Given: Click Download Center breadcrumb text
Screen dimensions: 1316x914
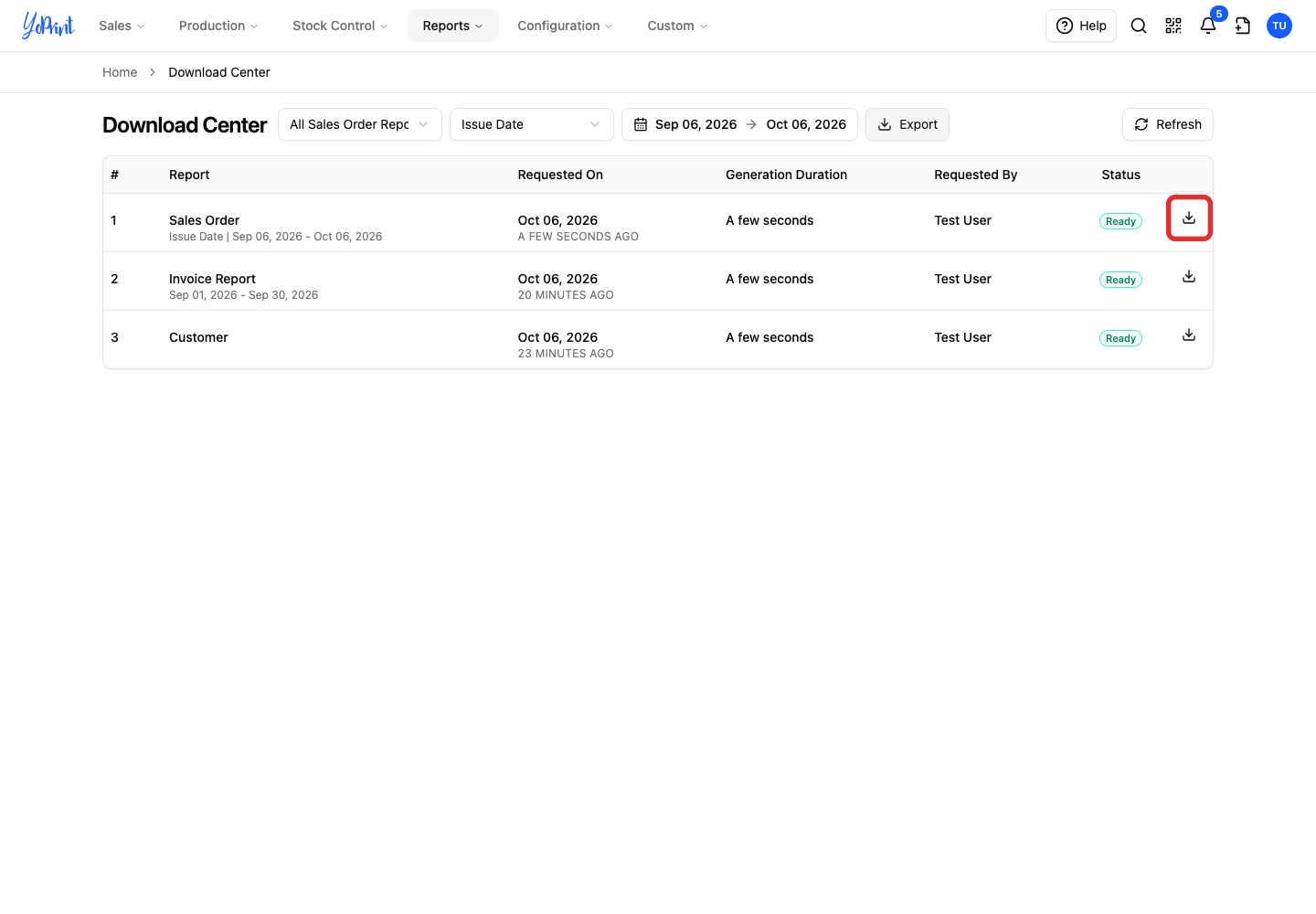Looking at the screenshot, I should [x=219, y=72].
